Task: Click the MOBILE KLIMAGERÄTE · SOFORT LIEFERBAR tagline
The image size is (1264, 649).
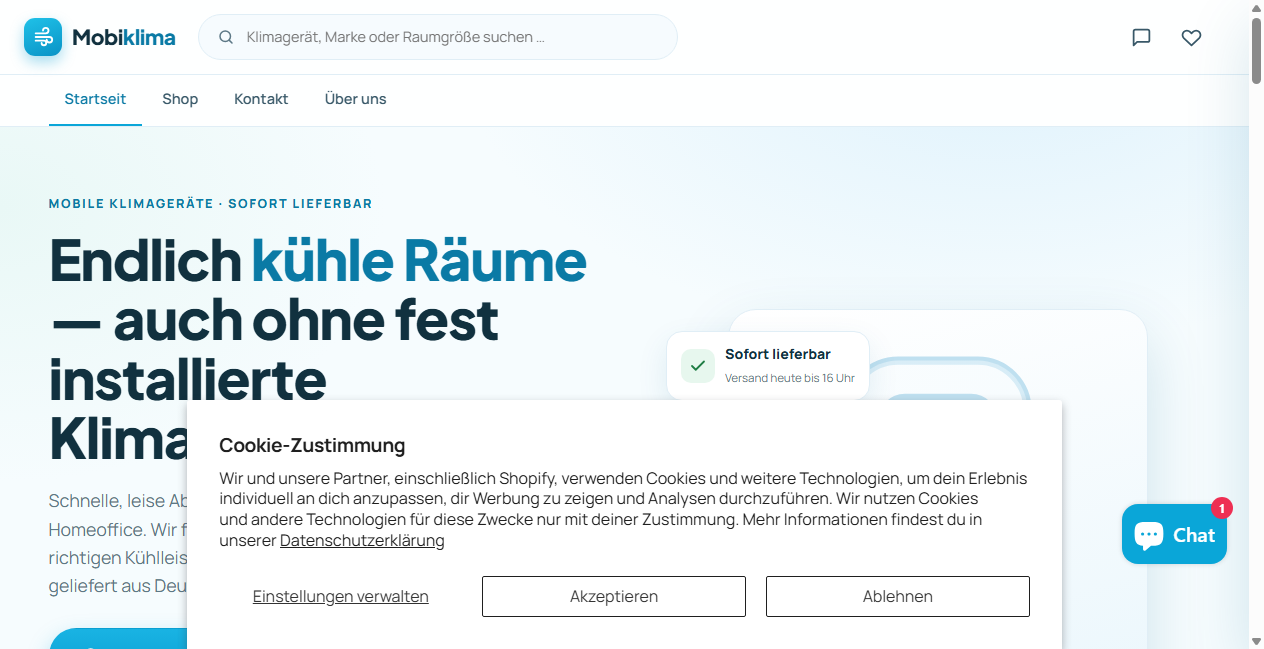Action: click(x=210, y=203)
